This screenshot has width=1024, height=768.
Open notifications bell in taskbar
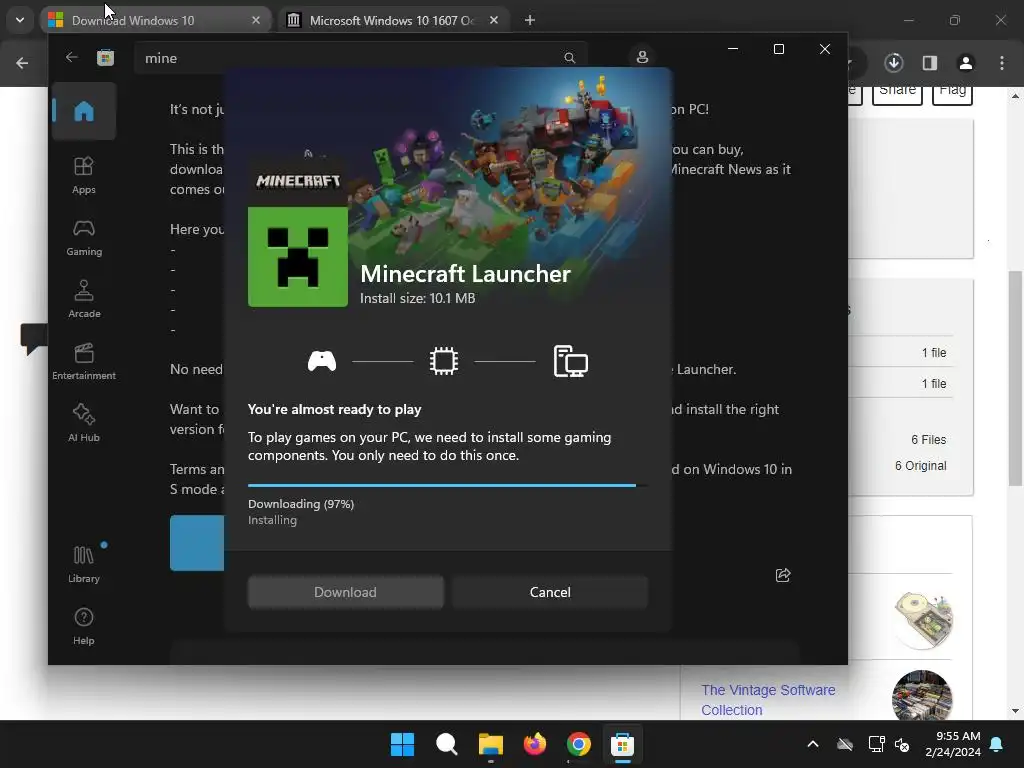click(x=997, y=744)
